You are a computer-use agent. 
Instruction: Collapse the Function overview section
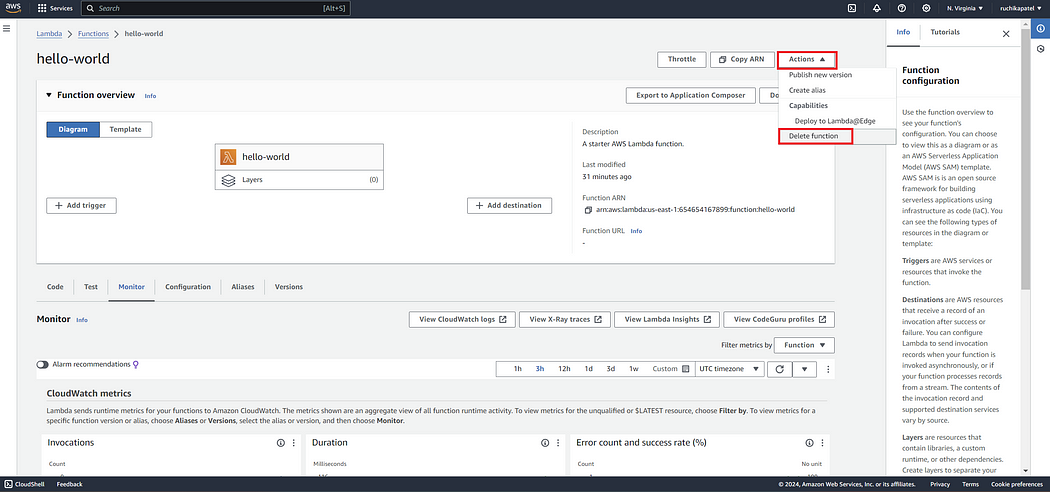[49, 95]
